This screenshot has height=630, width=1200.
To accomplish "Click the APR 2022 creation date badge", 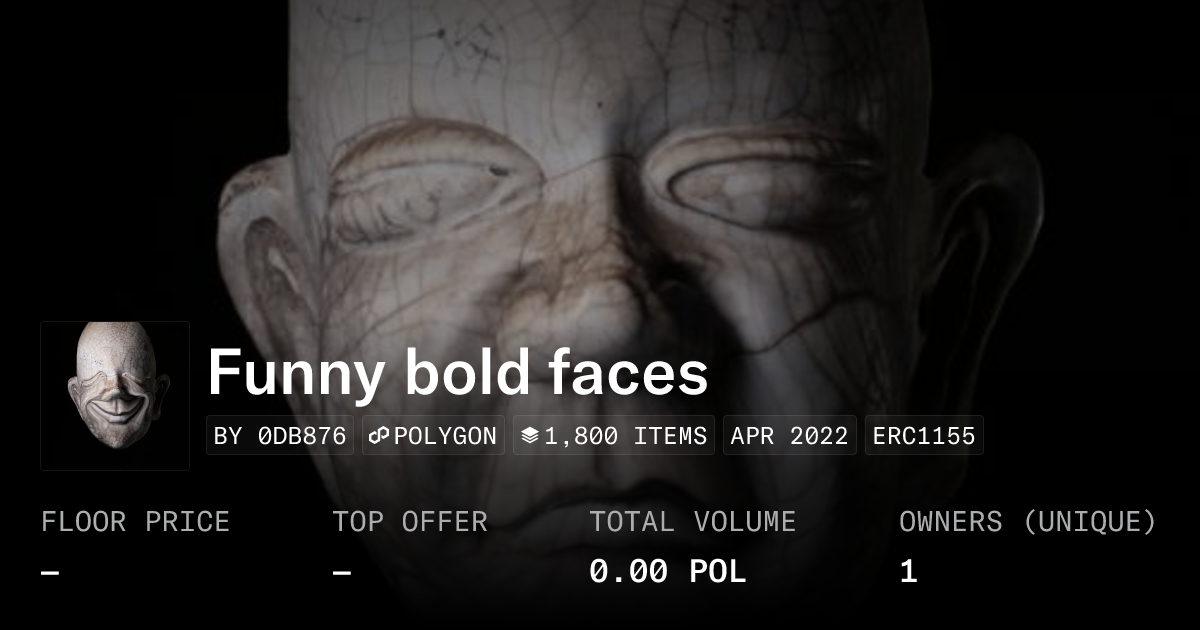I will [790, 436].
